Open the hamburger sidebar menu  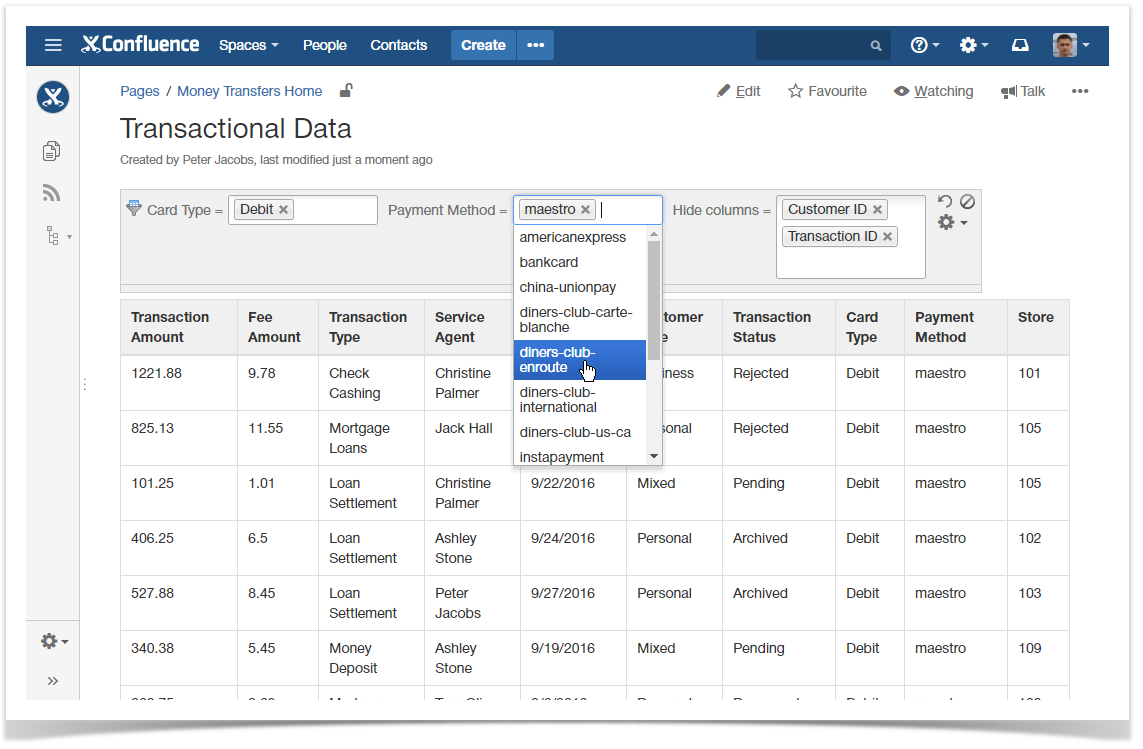point(53,45)
